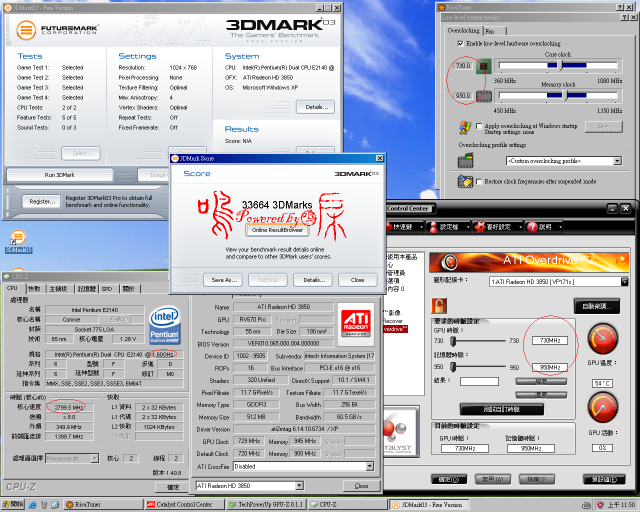Click the 2799.5 MHz core speed value in CPU-Z
The width and height of the screenshot is (640, 512).
click(x=69, y=407)
